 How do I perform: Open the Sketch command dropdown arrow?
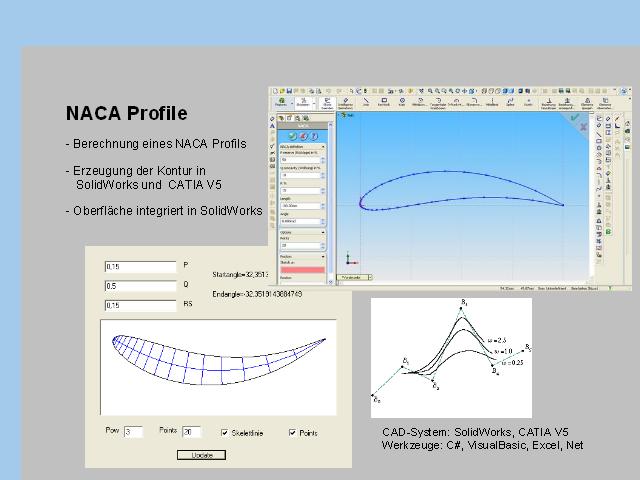tap(314, 103)
